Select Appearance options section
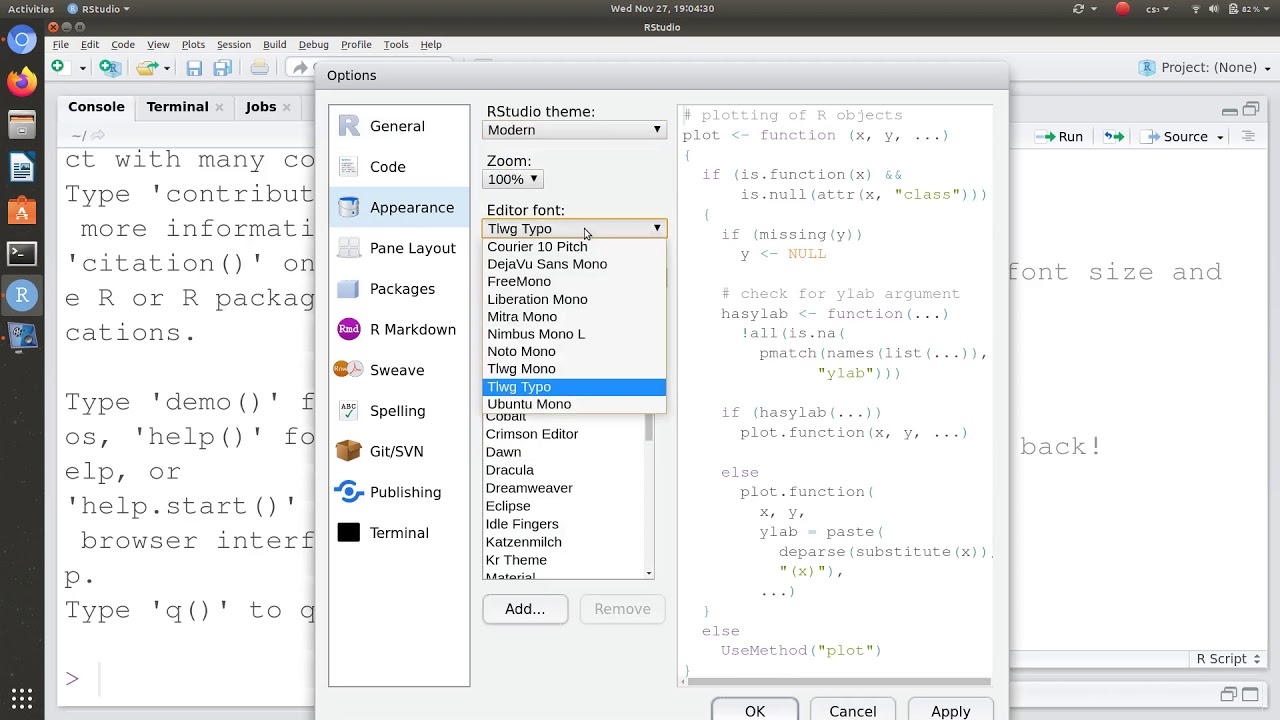1280x720 pixels. point(399,207)
